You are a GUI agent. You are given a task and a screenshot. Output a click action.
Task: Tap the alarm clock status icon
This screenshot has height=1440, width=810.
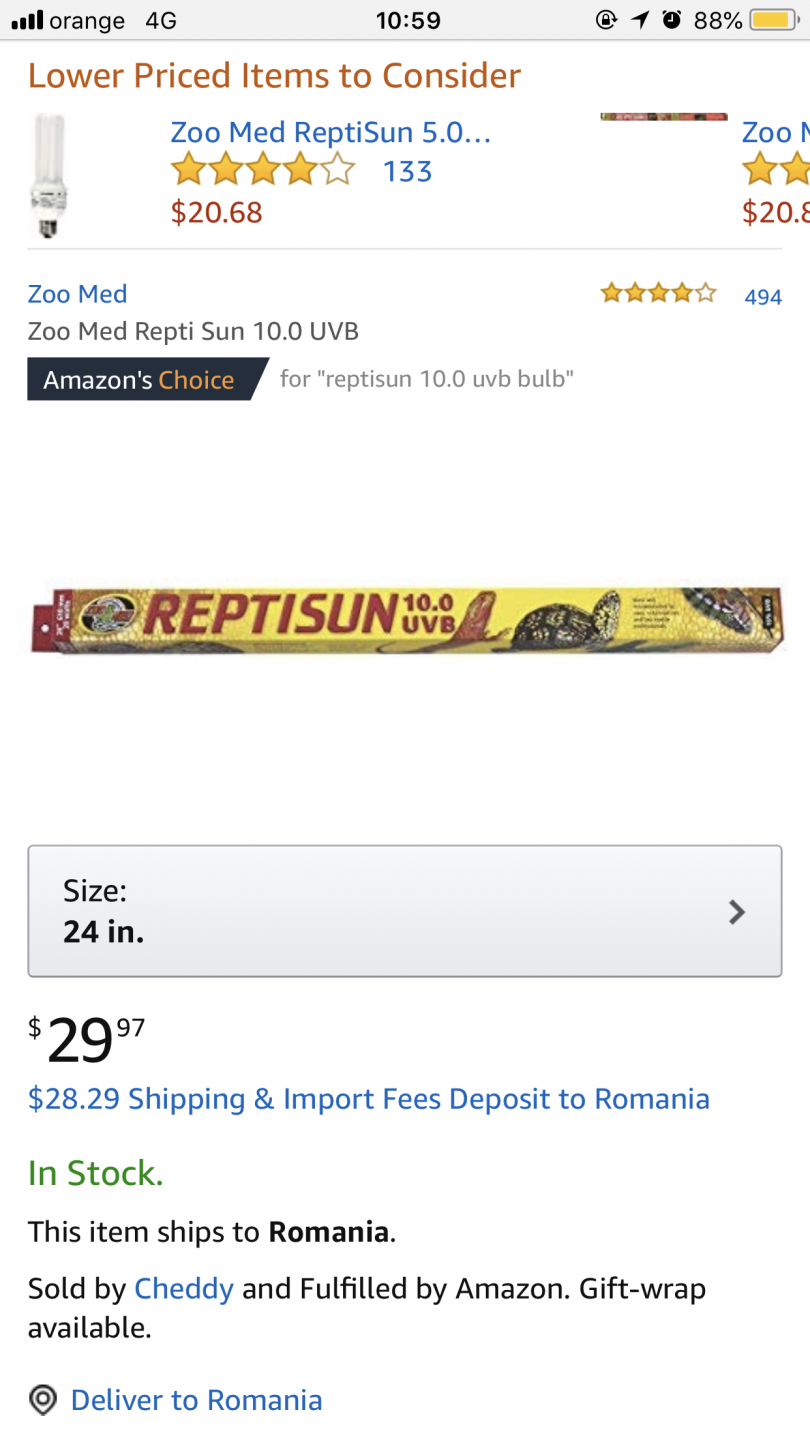[x=672, y=20]
